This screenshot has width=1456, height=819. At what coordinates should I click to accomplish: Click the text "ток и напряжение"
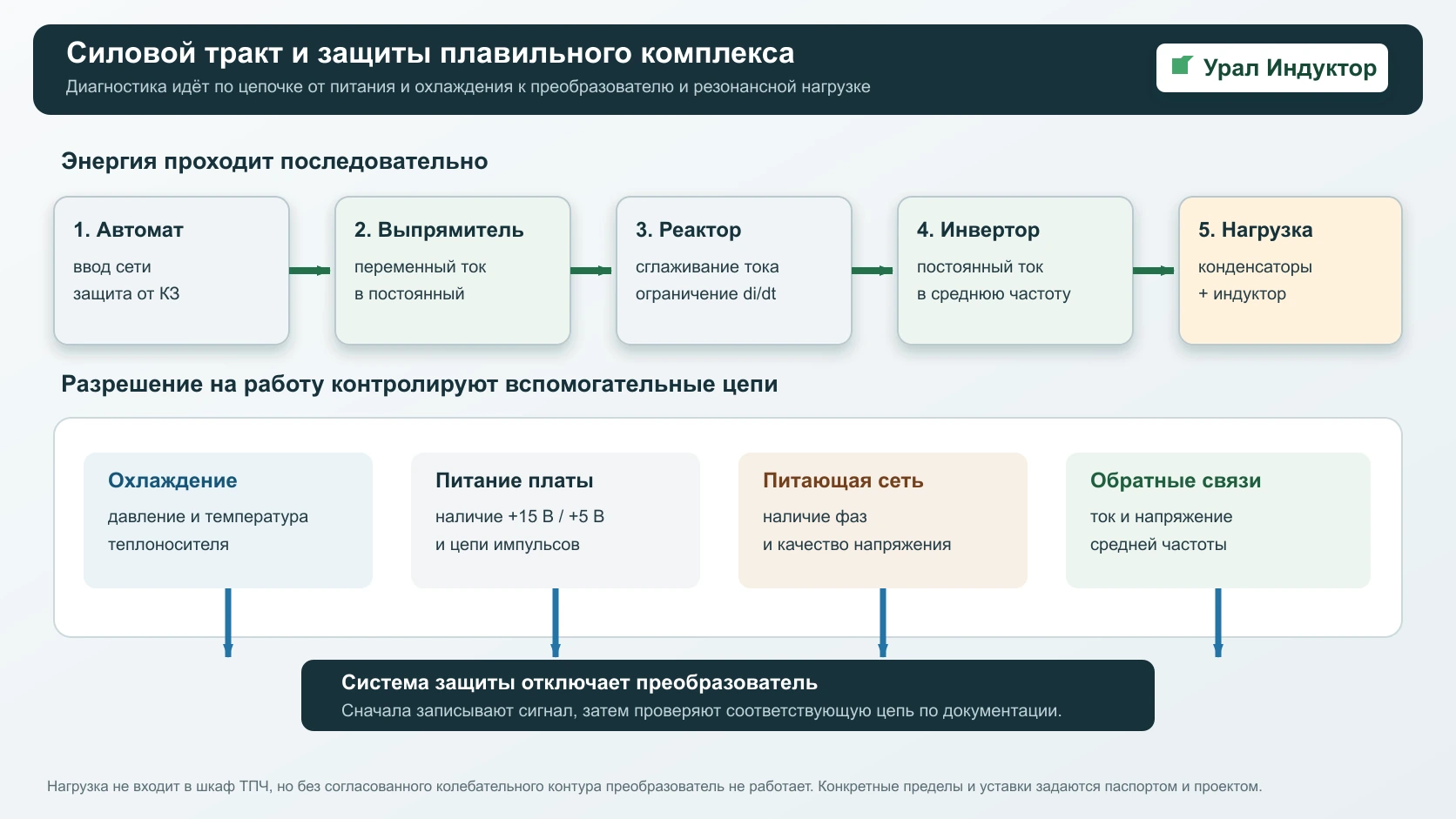1162,517
